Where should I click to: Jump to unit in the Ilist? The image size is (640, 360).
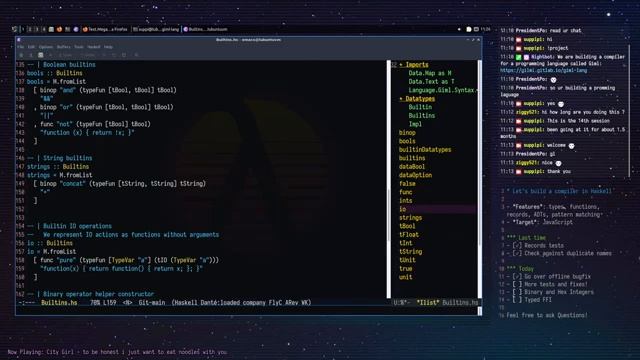405,277
